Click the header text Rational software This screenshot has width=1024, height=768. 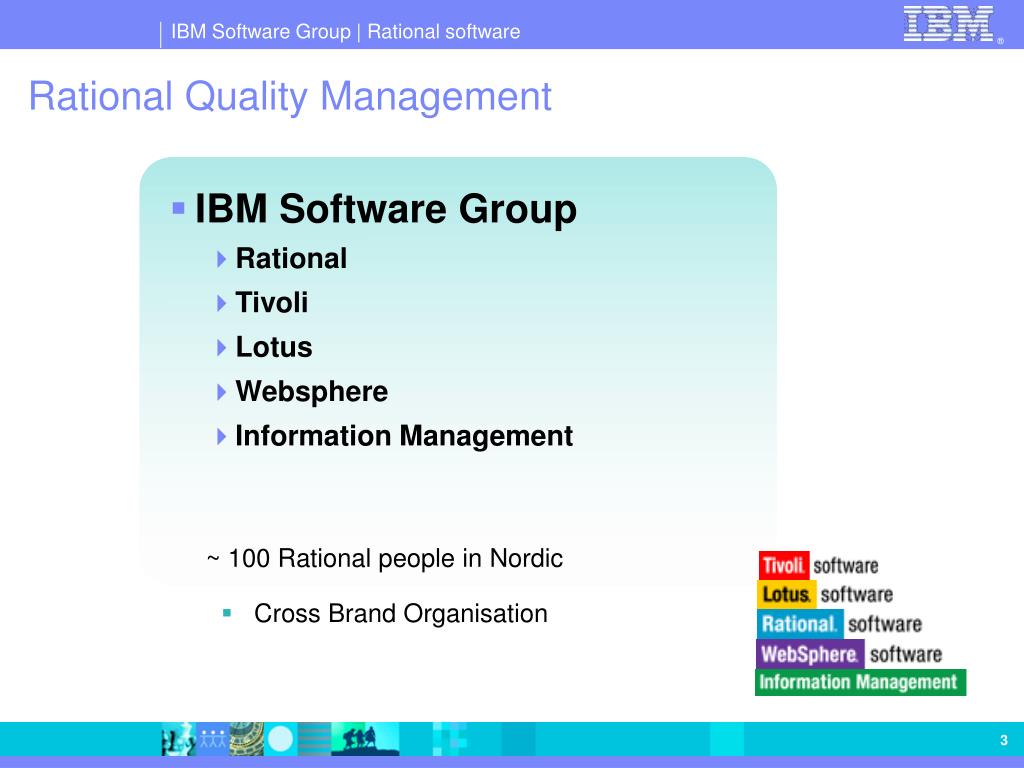click(443, 31)
